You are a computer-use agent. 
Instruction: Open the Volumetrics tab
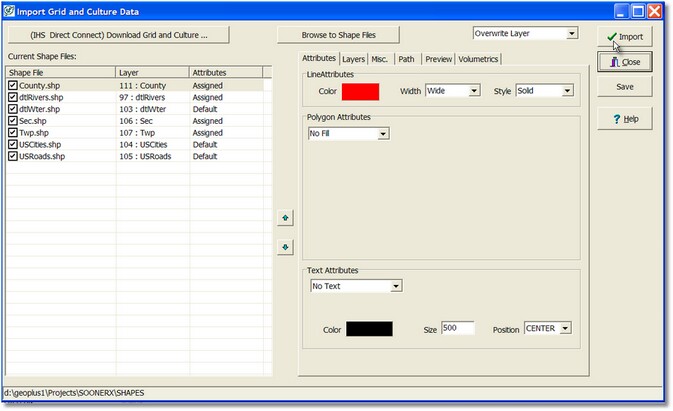coord(478,59)
